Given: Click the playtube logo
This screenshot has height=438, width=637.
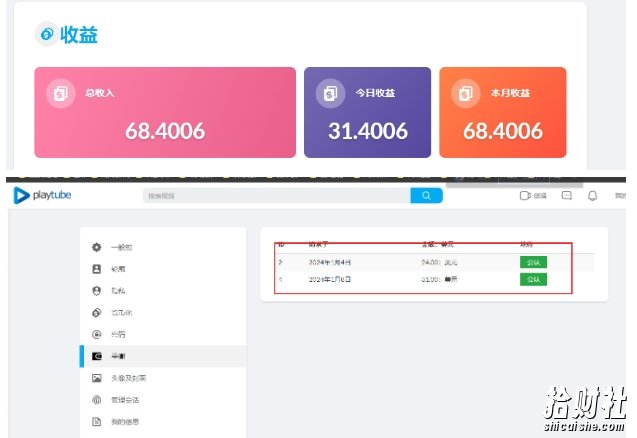Looking at the screenshot, I should 42,195.
